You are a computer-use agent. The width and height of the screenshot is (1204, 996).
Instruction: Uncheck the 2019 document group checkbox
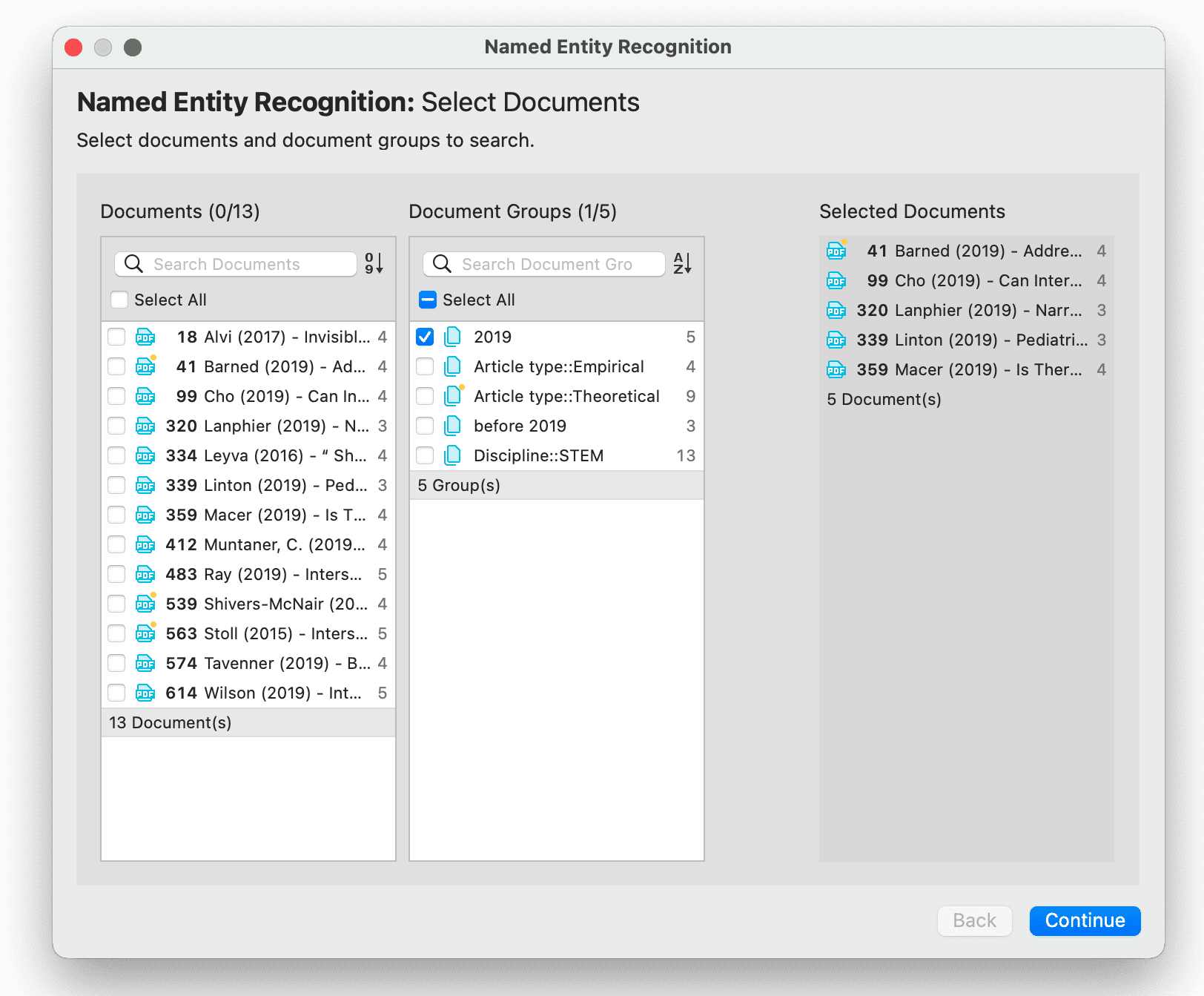pyautogui.click(x=425, y=337)
